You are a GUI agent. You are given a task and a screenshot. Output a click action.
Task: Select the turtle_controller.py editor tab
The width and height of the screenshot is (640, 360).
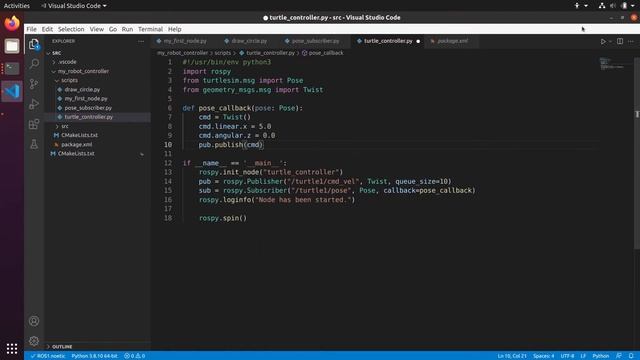pos(388,41)
